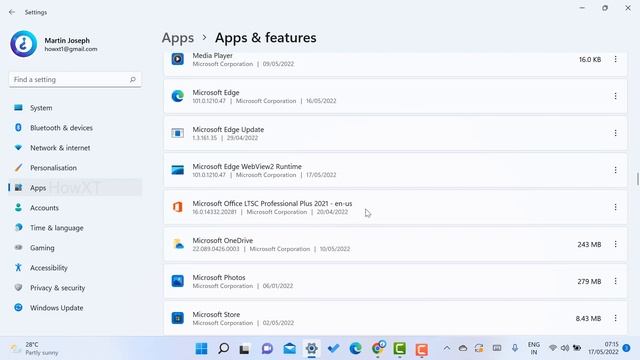Open Microsoft Edge from the taskbar
640x360 pixels.
tap(356, 349)
